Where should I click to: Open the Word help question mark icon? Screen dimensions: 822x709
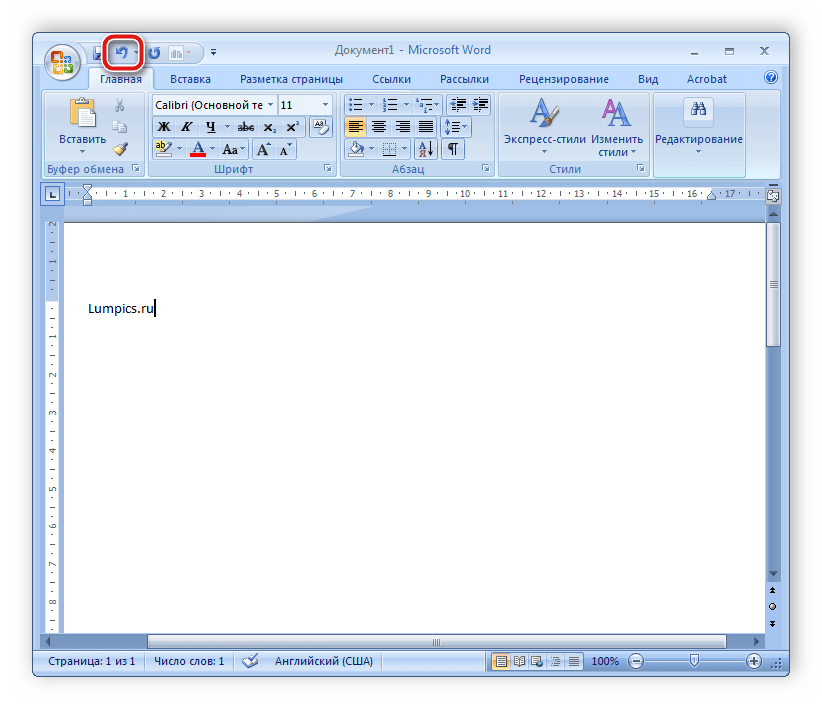pos(771,78)
